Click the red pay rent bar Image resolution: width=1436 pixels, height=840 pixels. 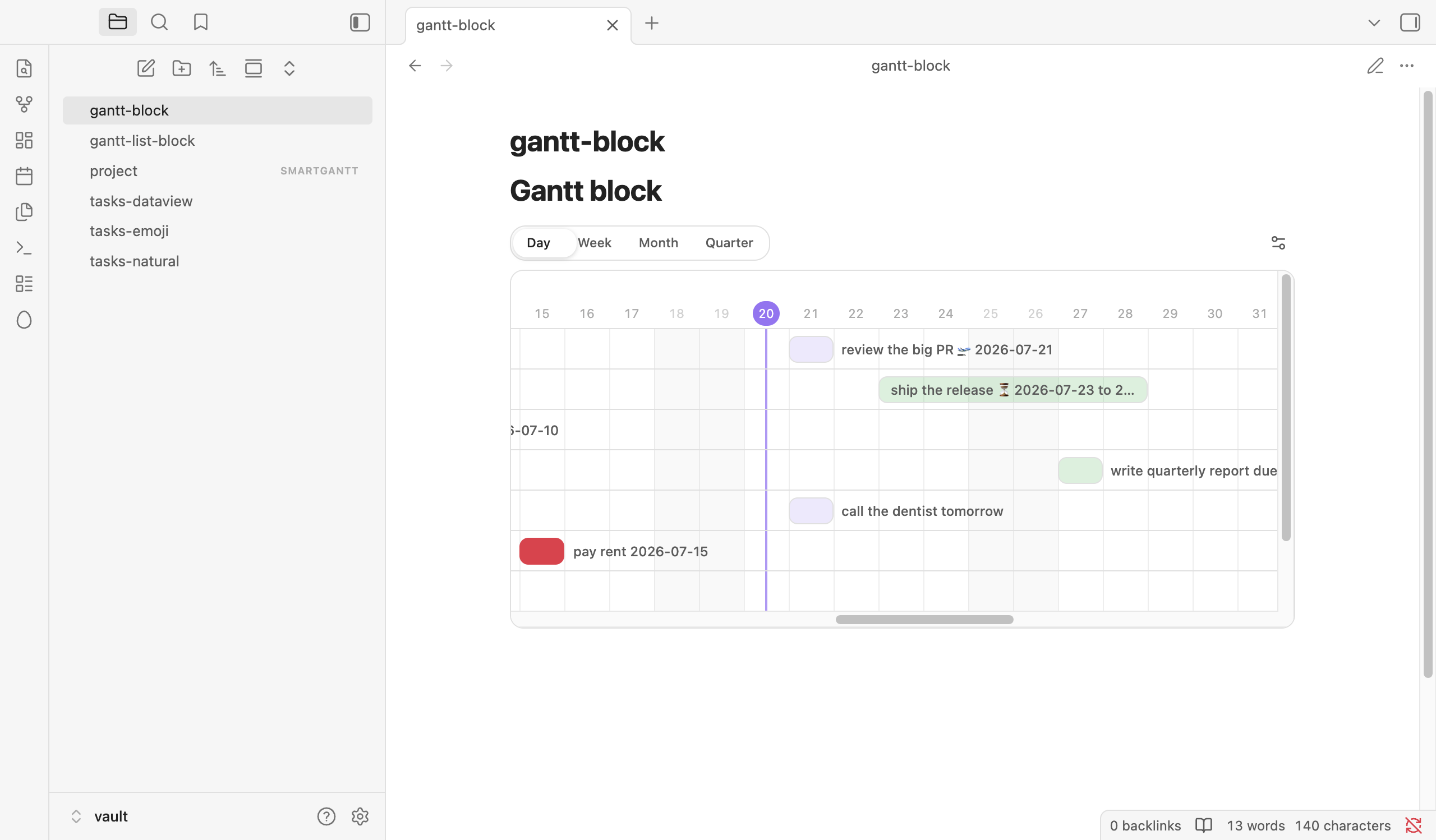coord(541,552)
